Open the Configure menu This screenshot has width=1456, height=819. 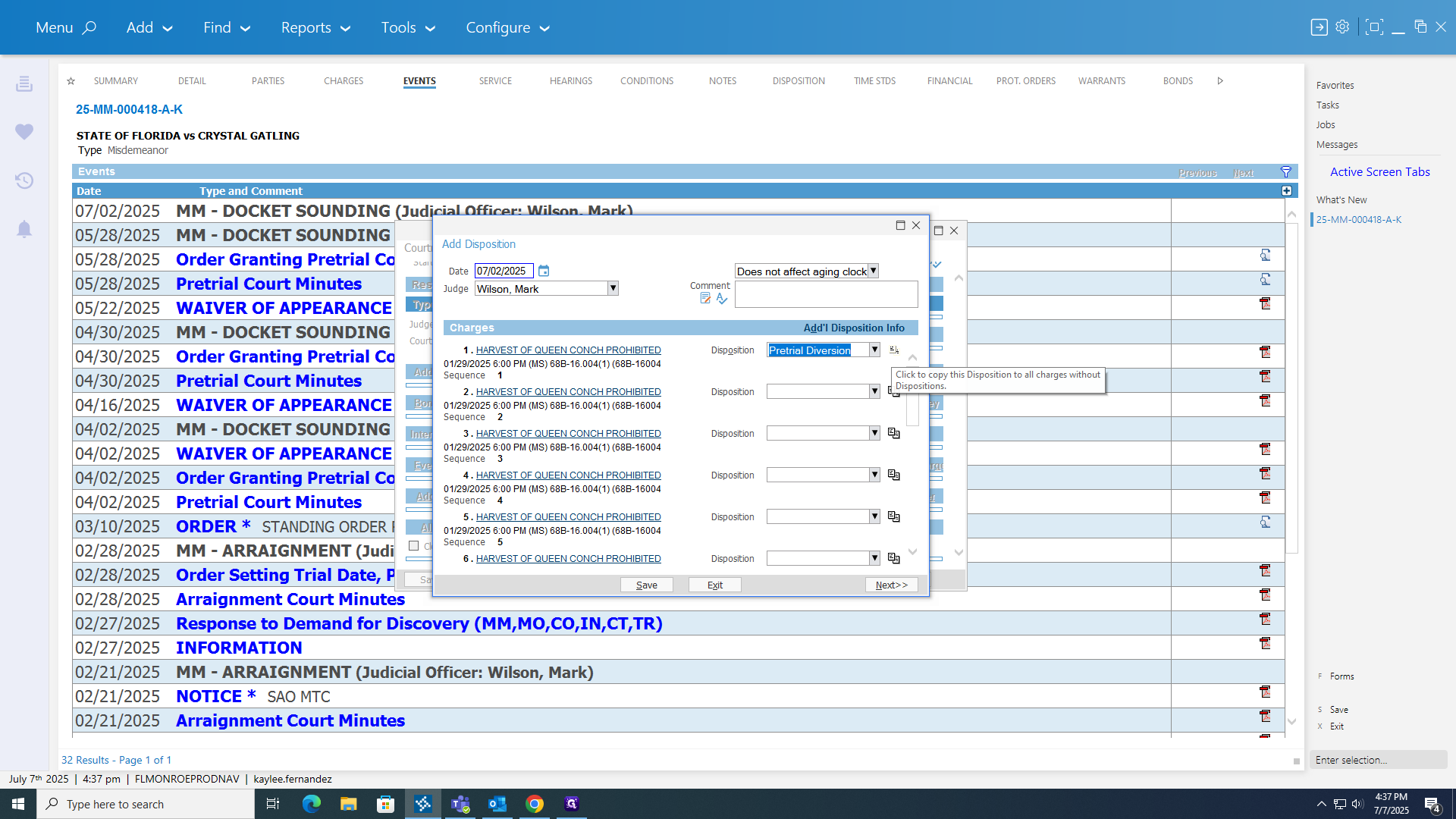tap(507, 28)
